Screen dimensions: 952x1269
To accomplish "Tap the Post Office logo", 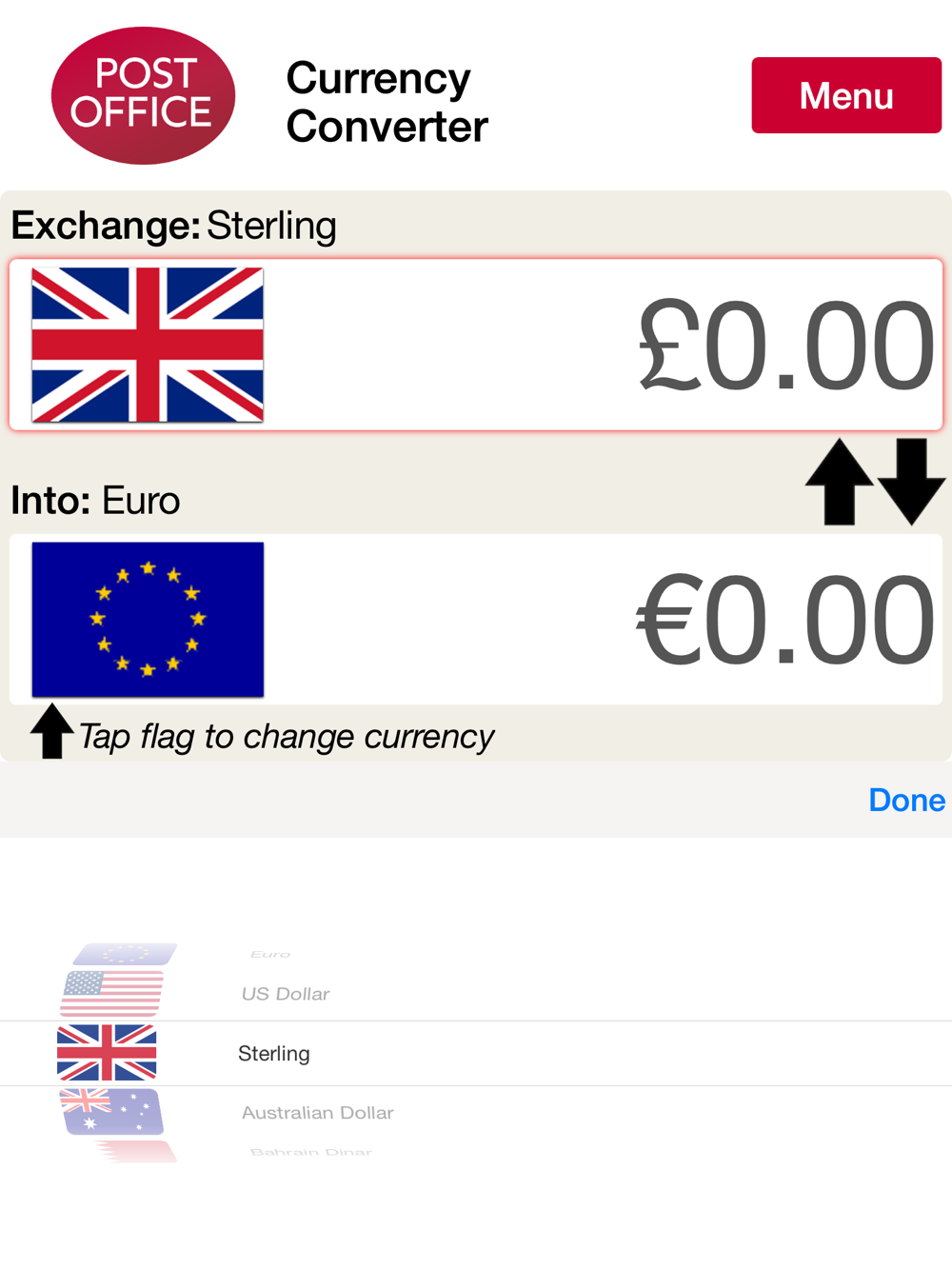I will pos(143,95).
